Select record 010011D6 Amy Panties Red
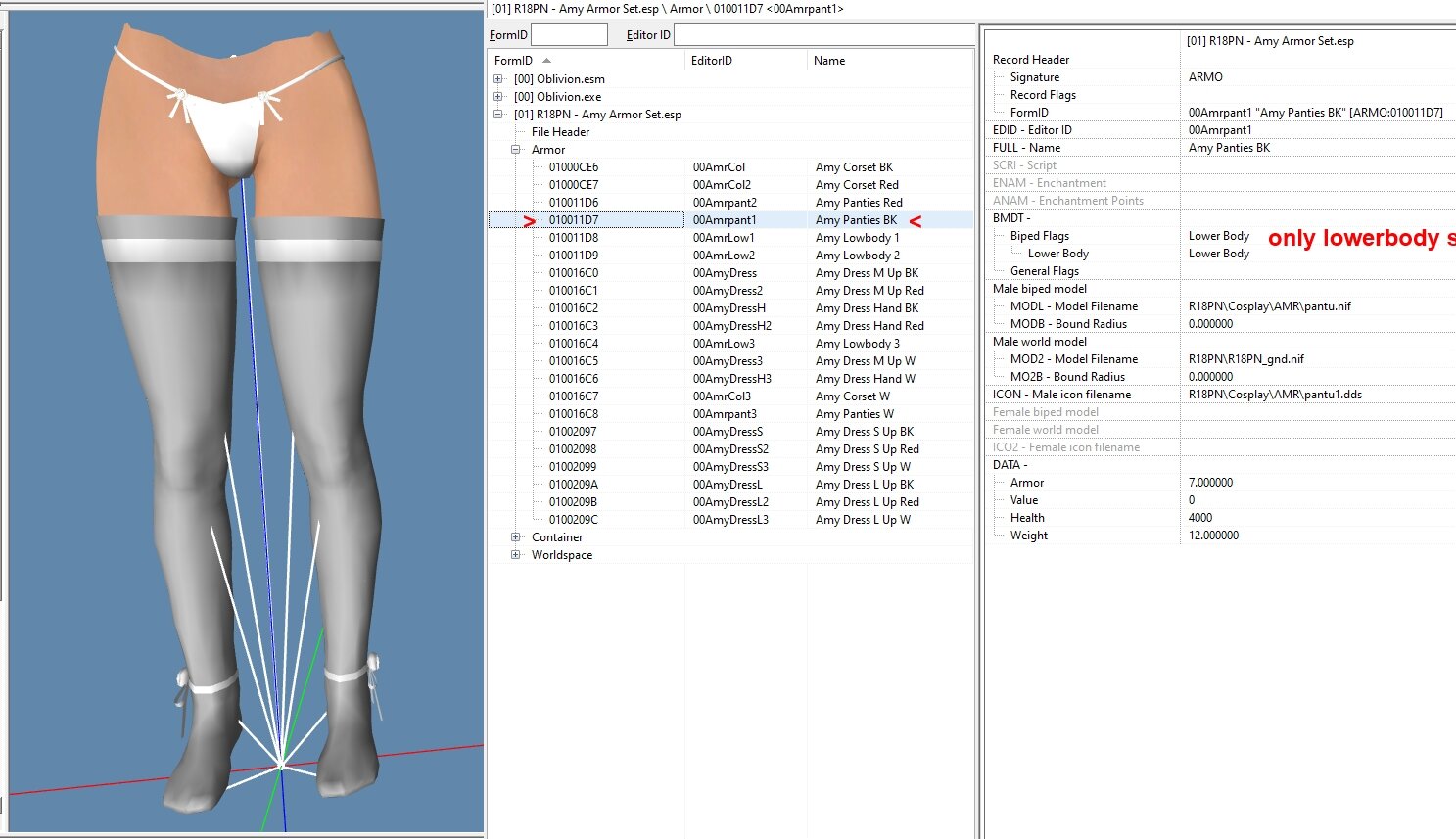The height and width of the screenshot is (839, 1456). click(730, 203)
